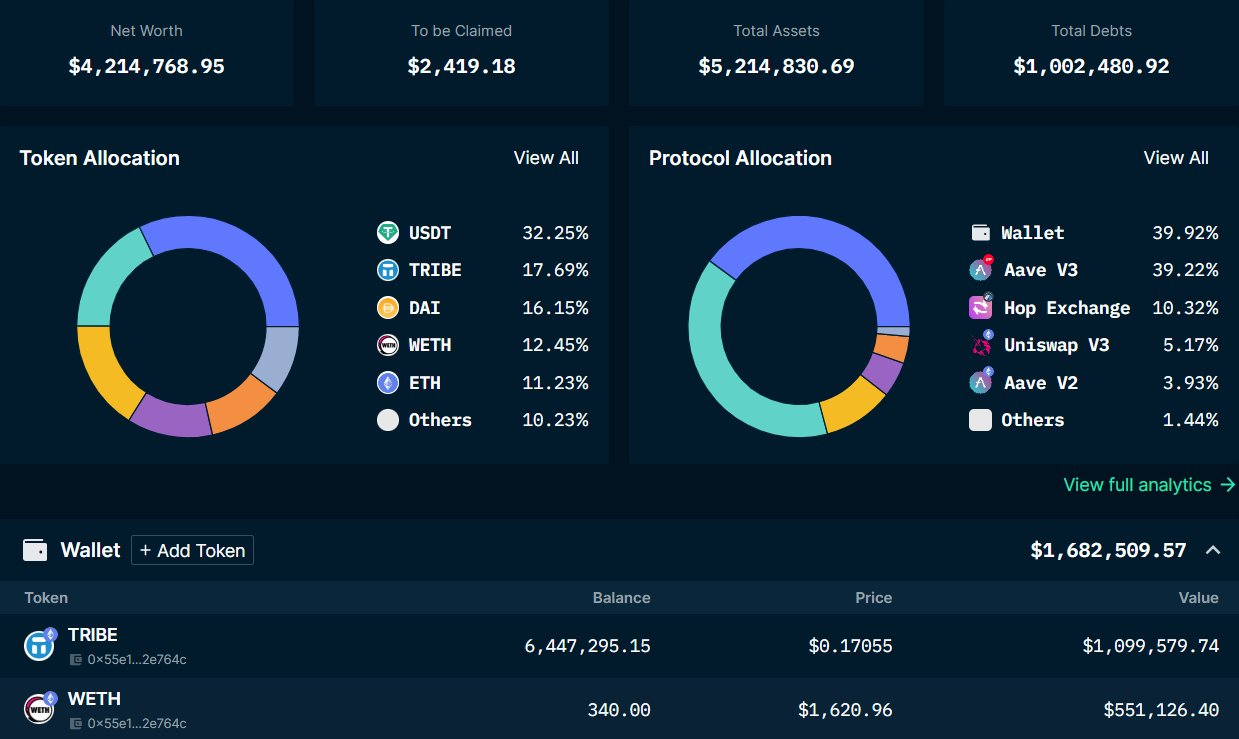Click the TRIBE balance 6,447,295.15
The image size is (1239, 739).
pos(587,646)
